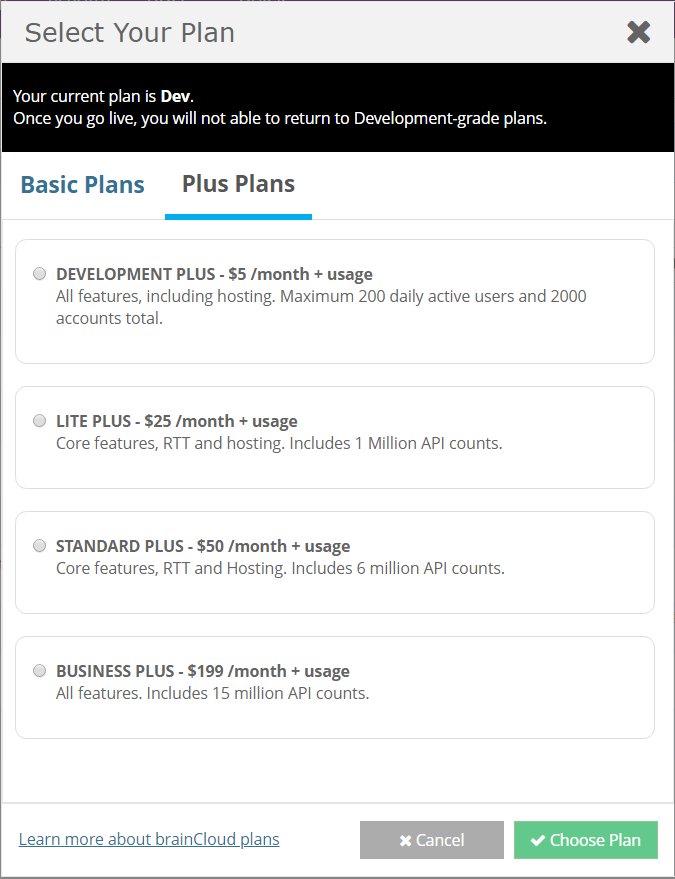Viewport: 675px width, 879px height.
Task: Click the X icon inside Cancel button
Action: 407,839
